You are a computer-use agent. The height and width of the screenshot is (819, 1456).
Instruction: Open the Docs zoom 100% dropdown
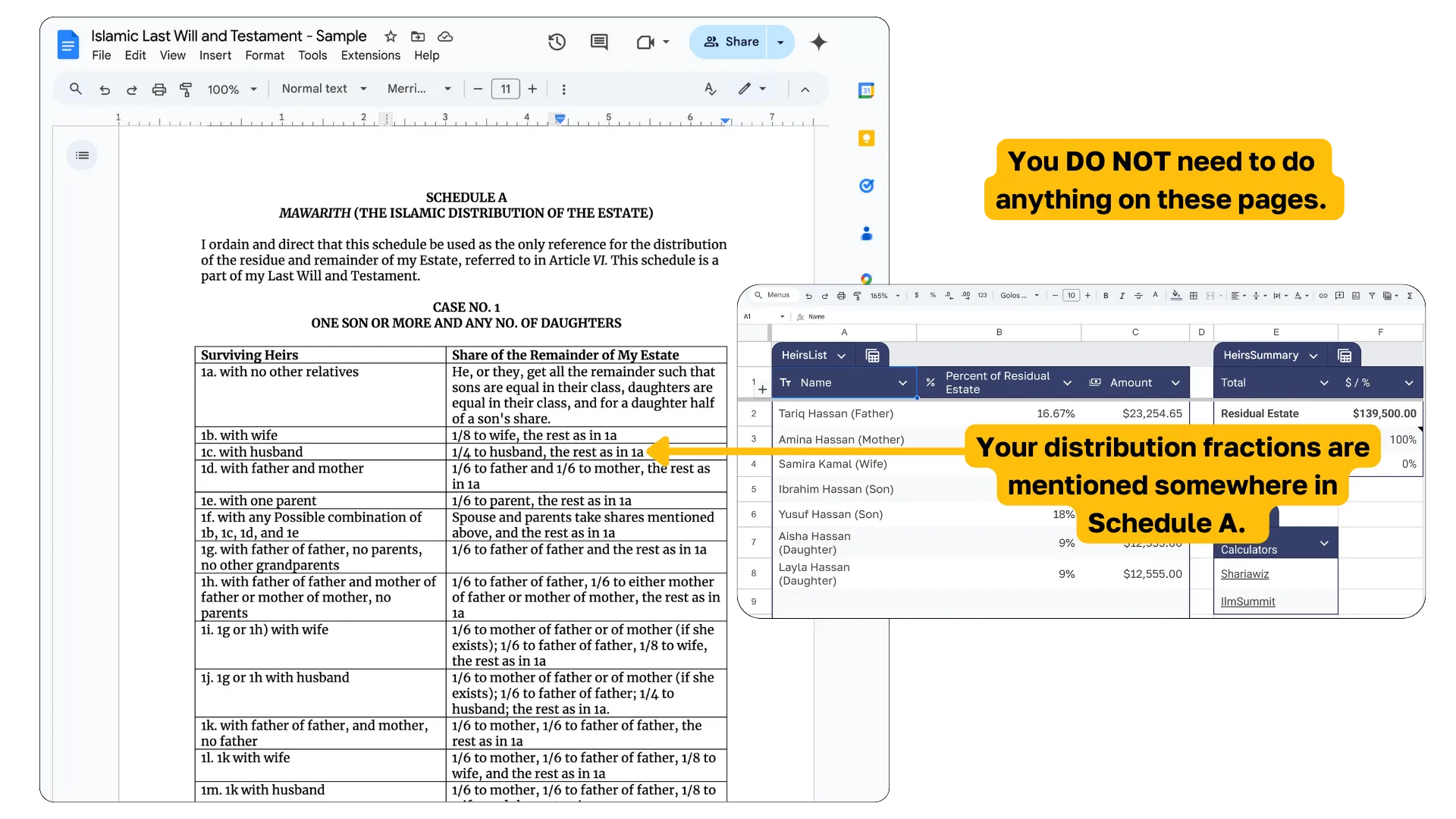tap(232, 89)
